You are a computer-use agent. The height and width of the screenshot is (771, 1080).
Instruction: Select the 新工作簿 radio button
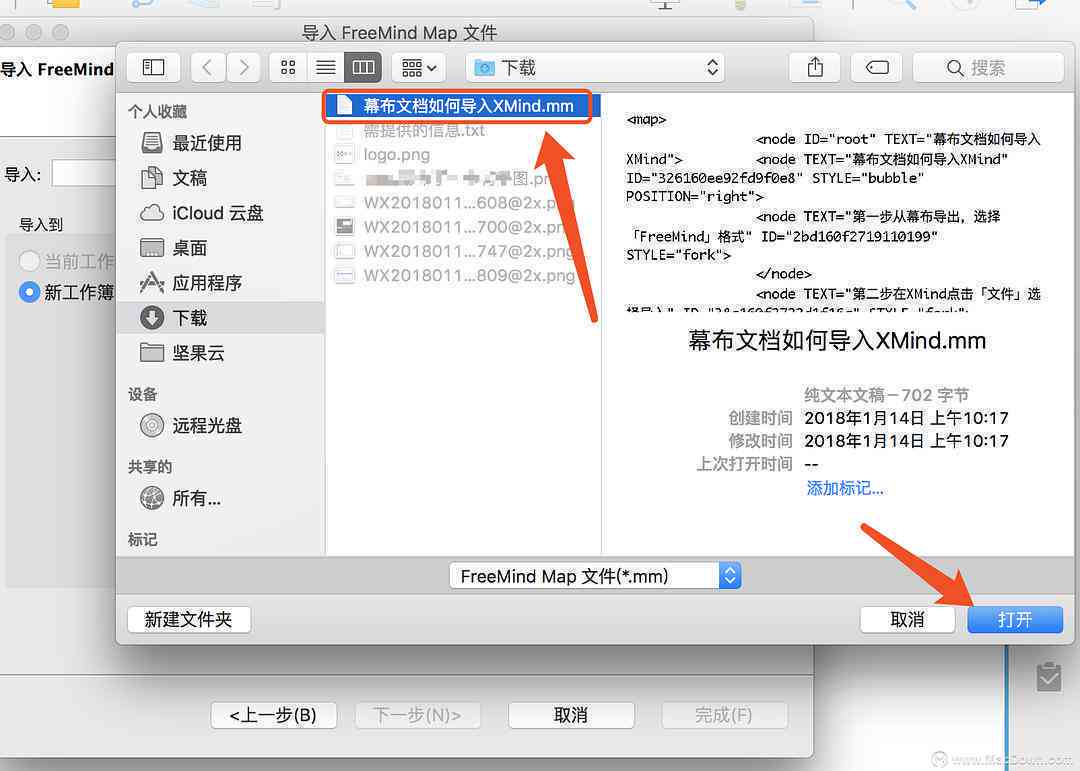29,292
